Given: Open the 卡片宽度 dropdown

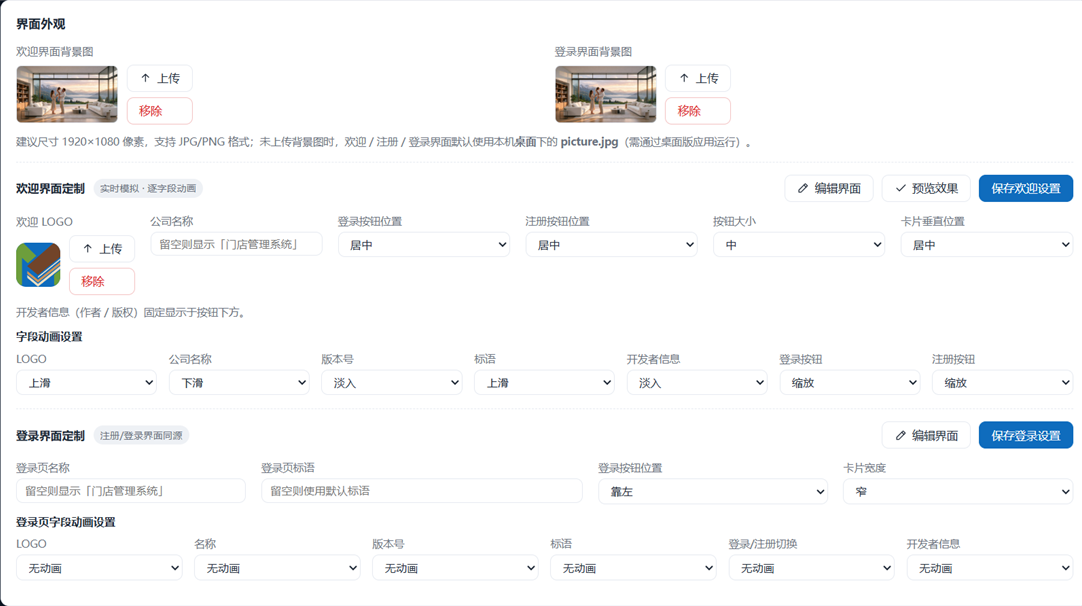Looking at the screenshot, I should click(x=958, y=491).
